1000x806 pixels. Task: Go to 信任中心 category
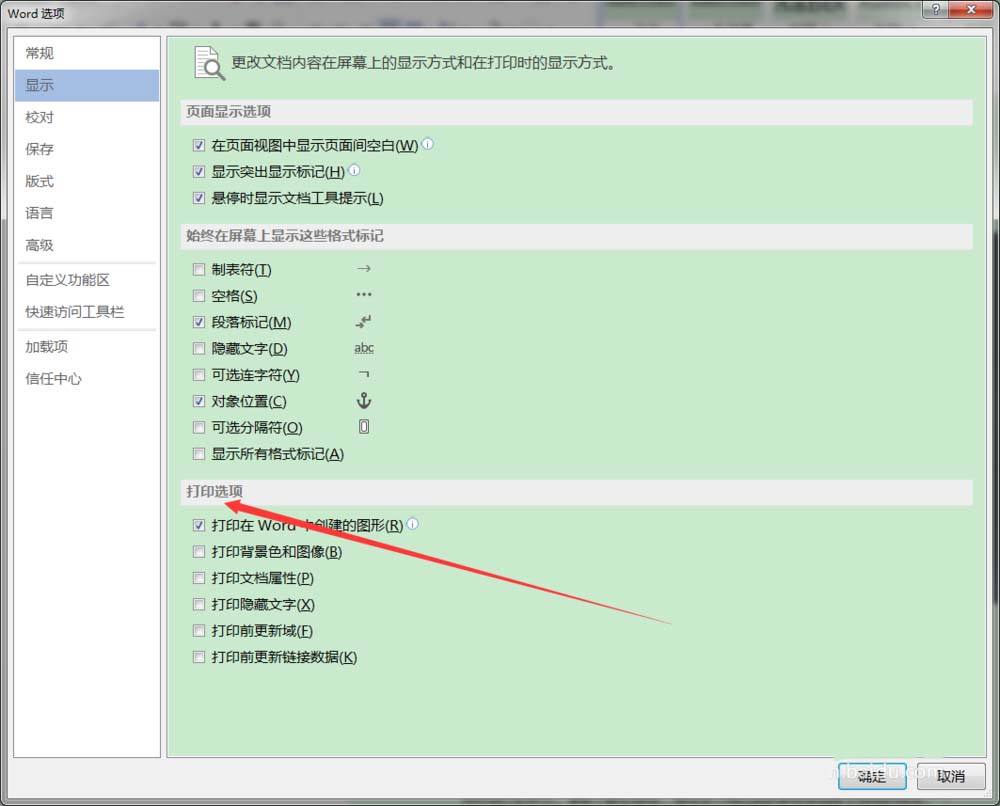point(87,379)
